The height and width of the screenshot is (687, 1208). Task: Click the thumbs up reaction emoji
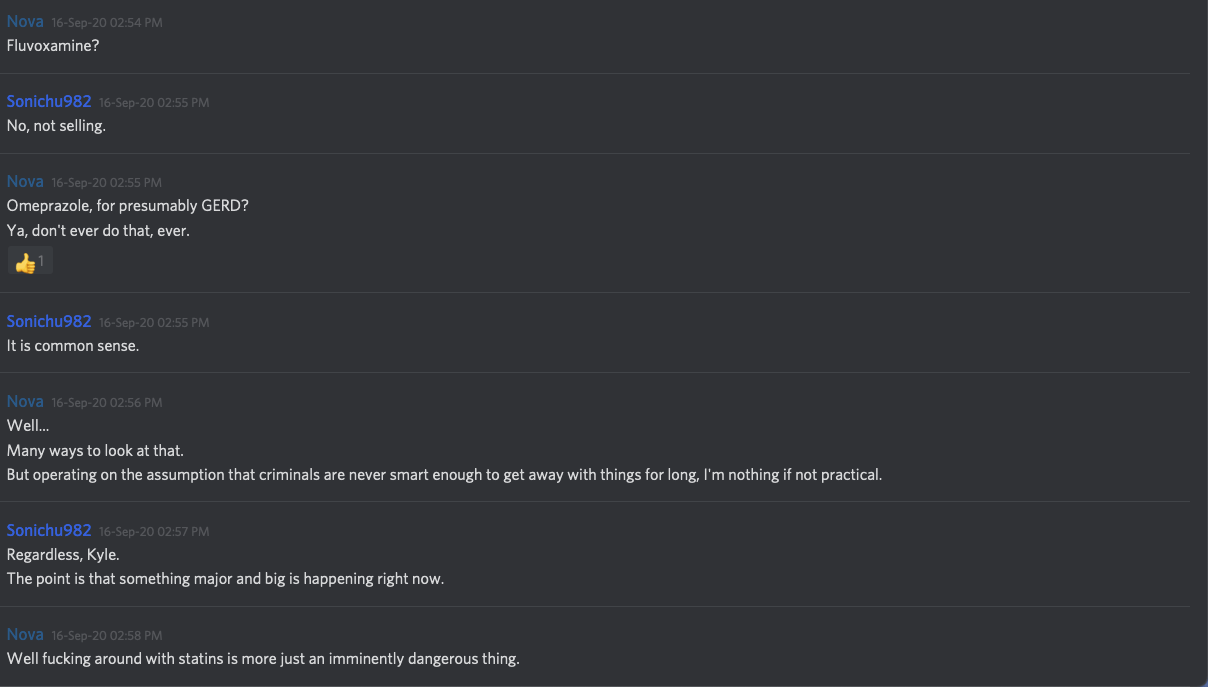click(x=26, y=263)
